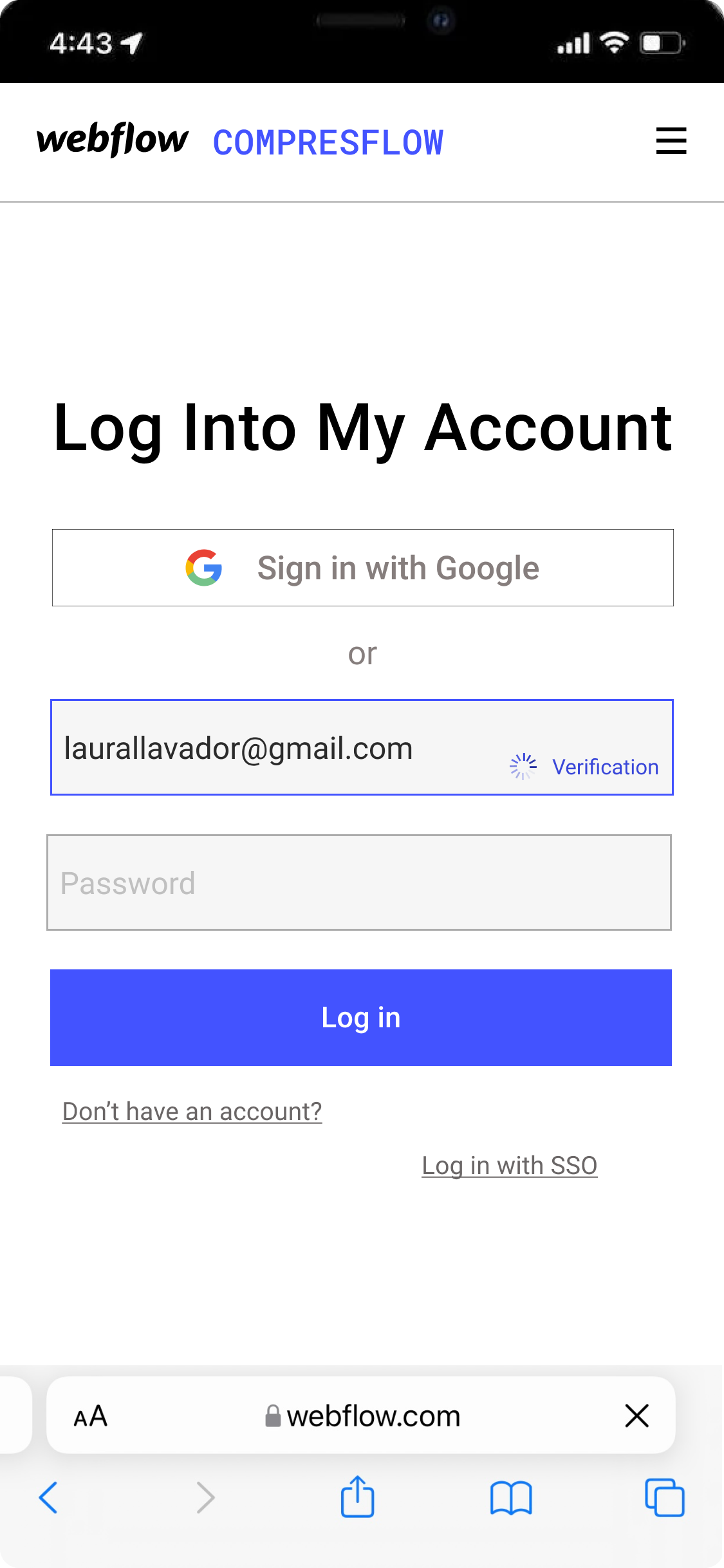Open the Don't have an account link
This screenshot has width=724, height=1568.
(x=192, y=1112)
